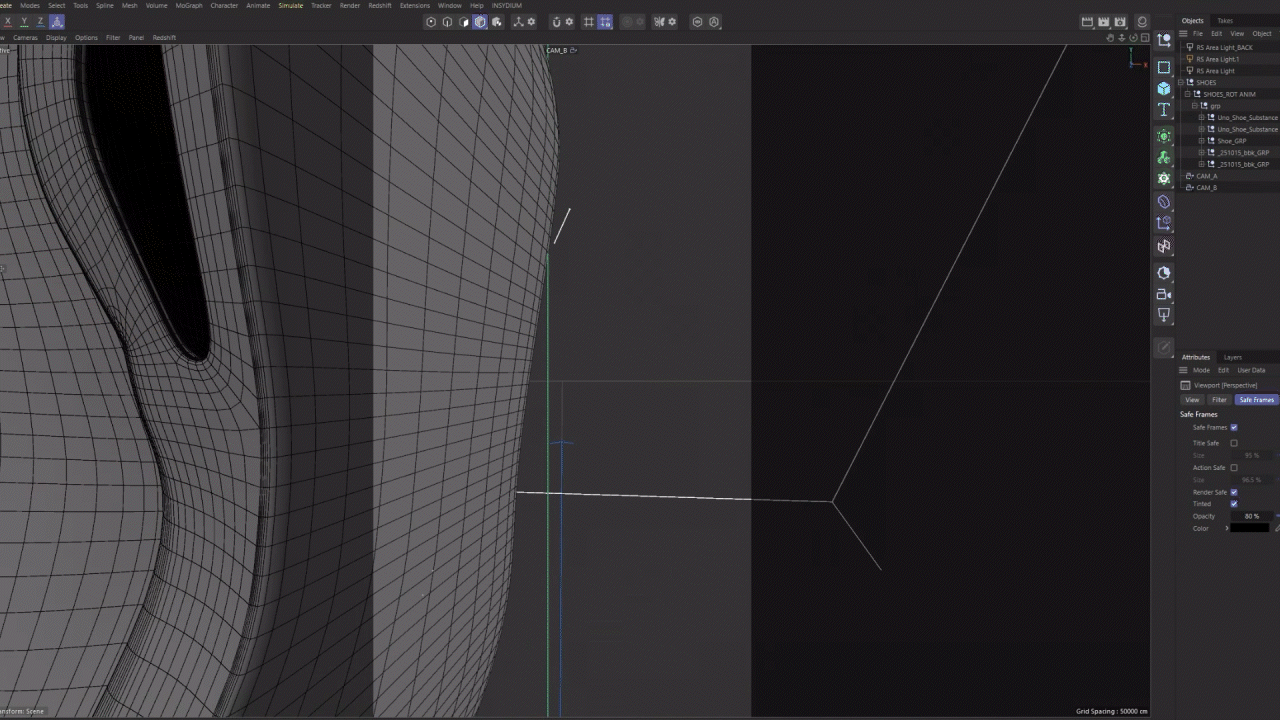This screenshot has width=1280, height=720.
Task: Click the Symmetry butterfly icon
Action: coord(659,22)
